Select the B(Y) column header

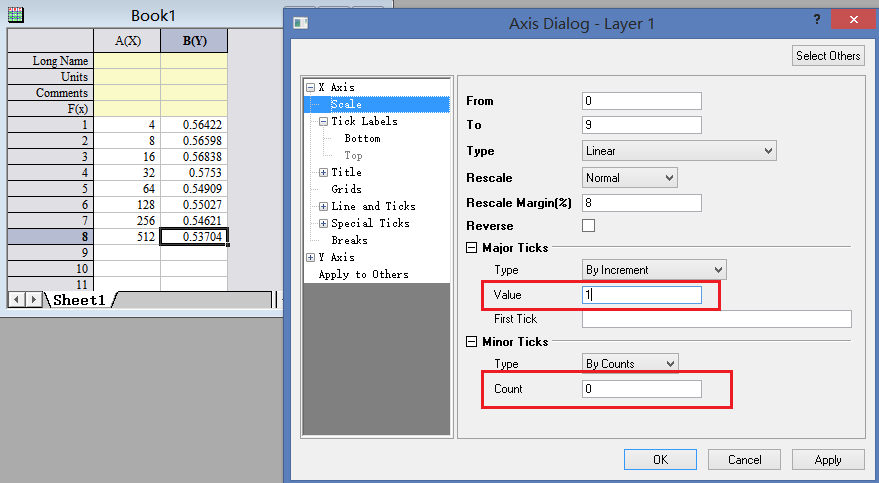(x=195, y=41)
